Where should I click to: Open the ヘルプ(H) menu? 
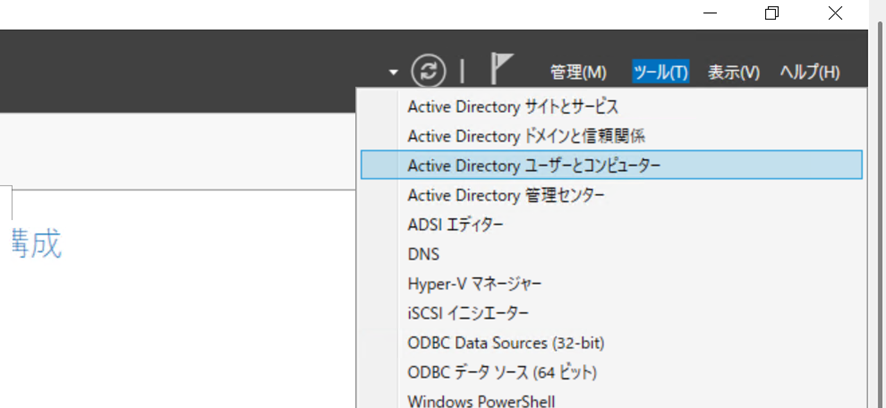point(810,72)
